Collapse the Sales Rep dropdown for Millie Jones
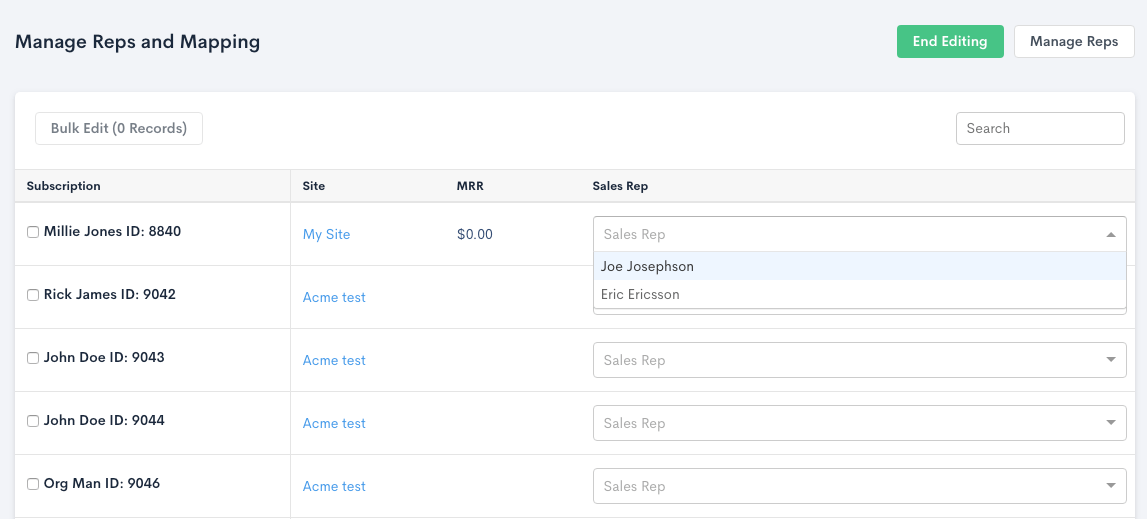Screen dimensions: 1147x519 click(x=1110, y=235)
